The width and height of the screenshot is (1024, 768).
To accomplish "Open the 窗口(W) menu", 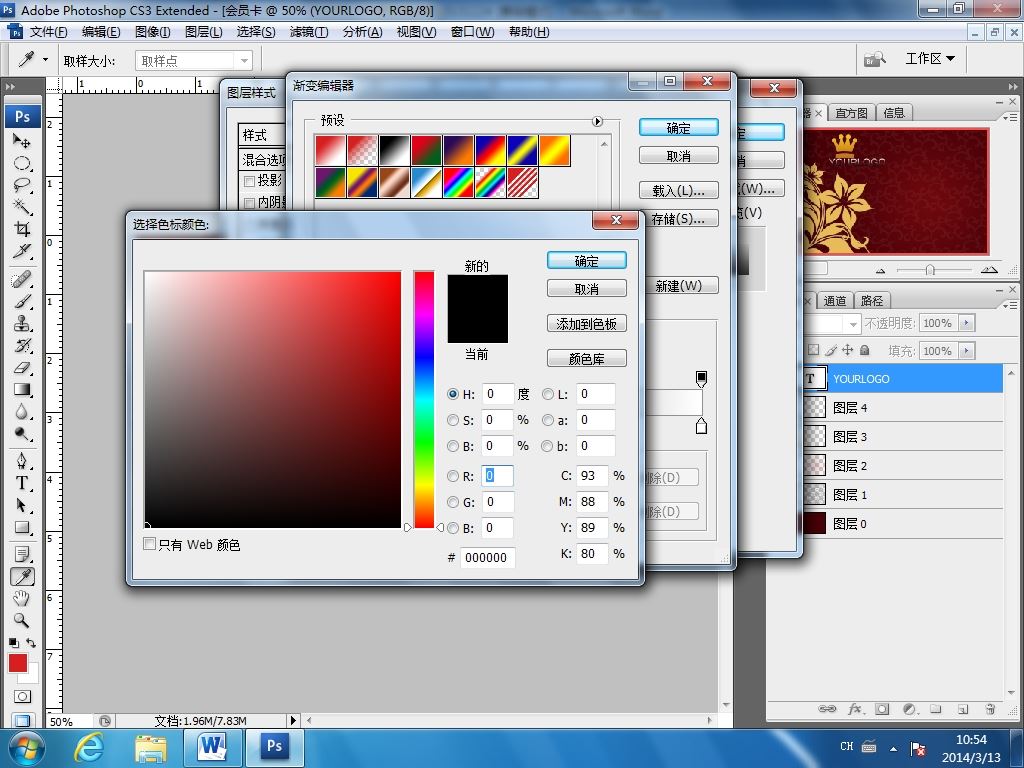I will [x=472, y=32].
